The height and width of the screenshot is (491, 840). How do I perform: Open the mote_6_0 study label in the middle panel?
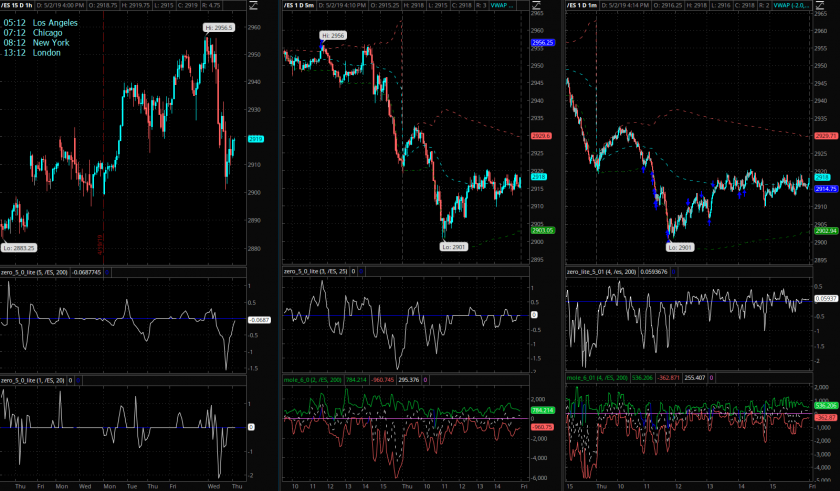point(312,379)
